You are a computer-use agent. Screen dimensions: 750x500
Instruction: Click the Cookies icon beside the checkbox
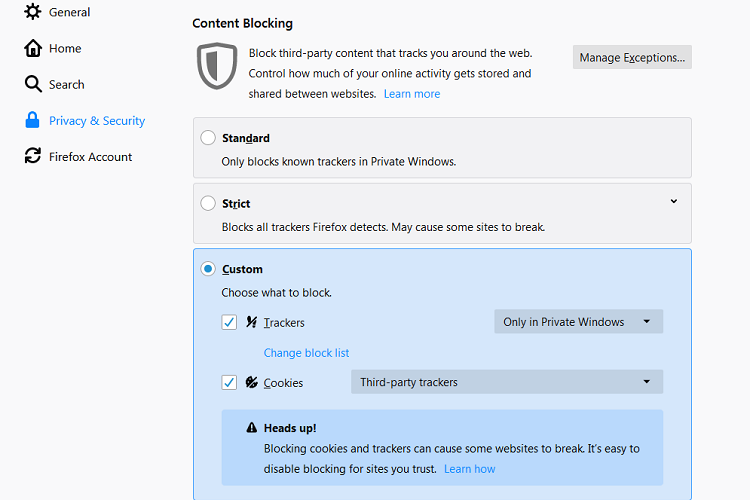click(252, 382)
